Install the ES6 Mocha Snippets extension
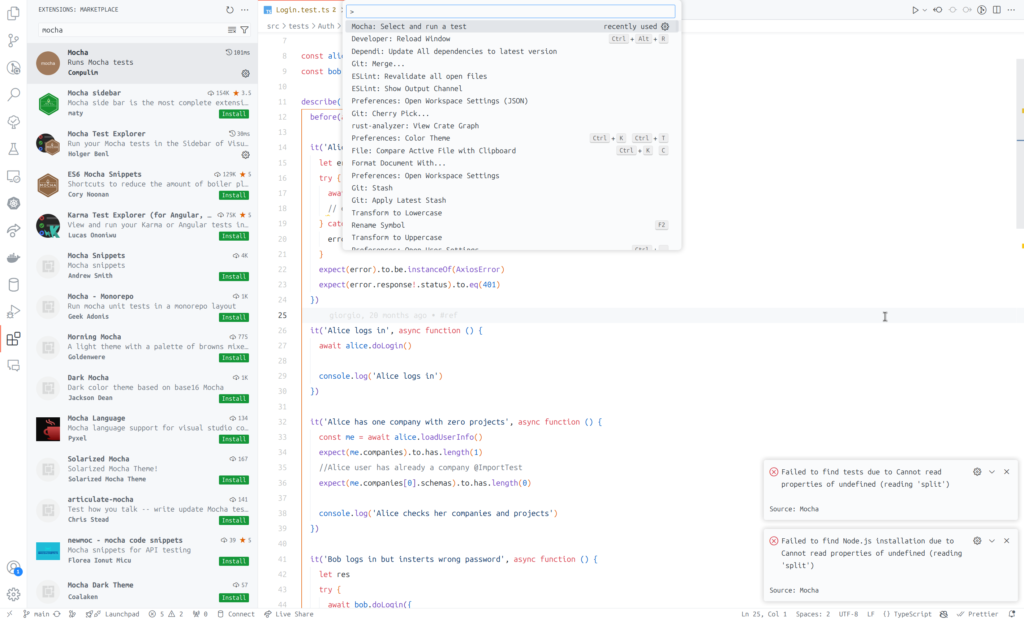This screenshot has width=1024, height=620. pos(234,195)
